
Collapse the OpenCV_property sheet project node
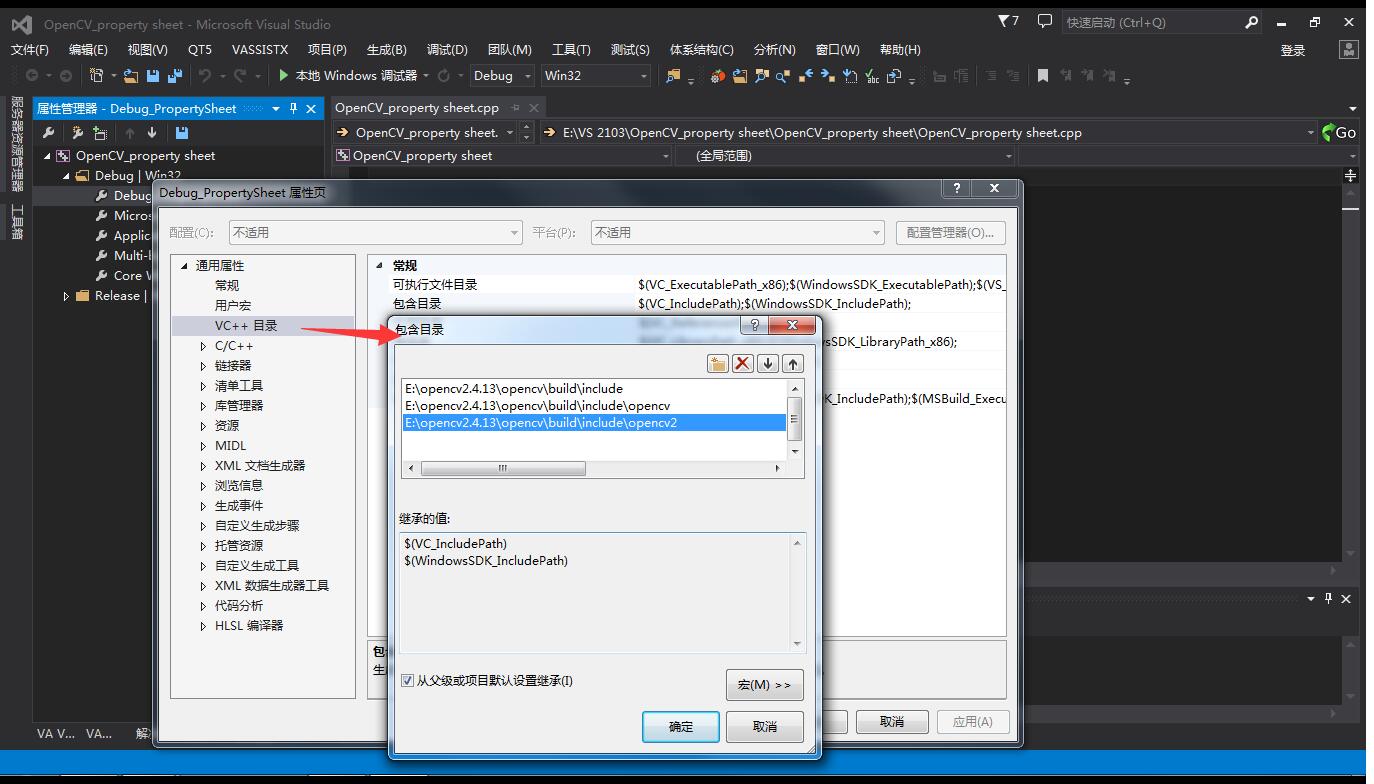(x=47, y=156)
